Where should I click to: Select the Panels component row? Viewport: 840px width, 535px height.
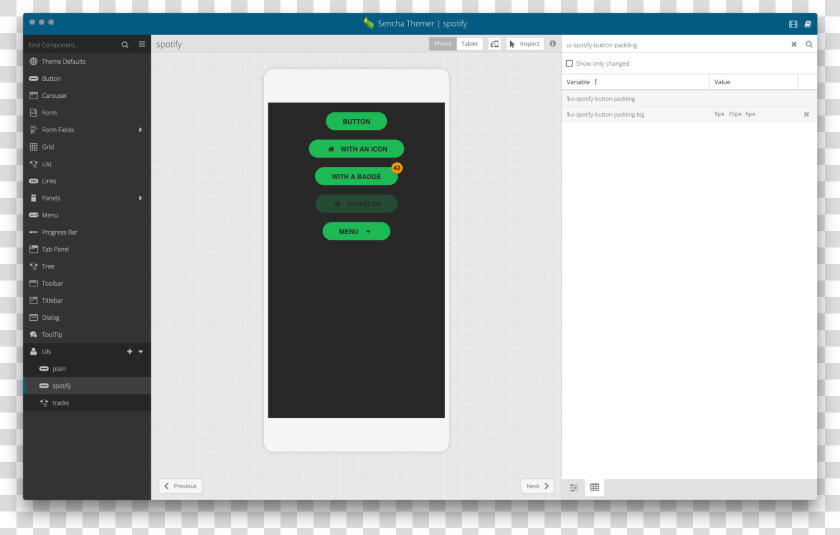click(87, 198)
